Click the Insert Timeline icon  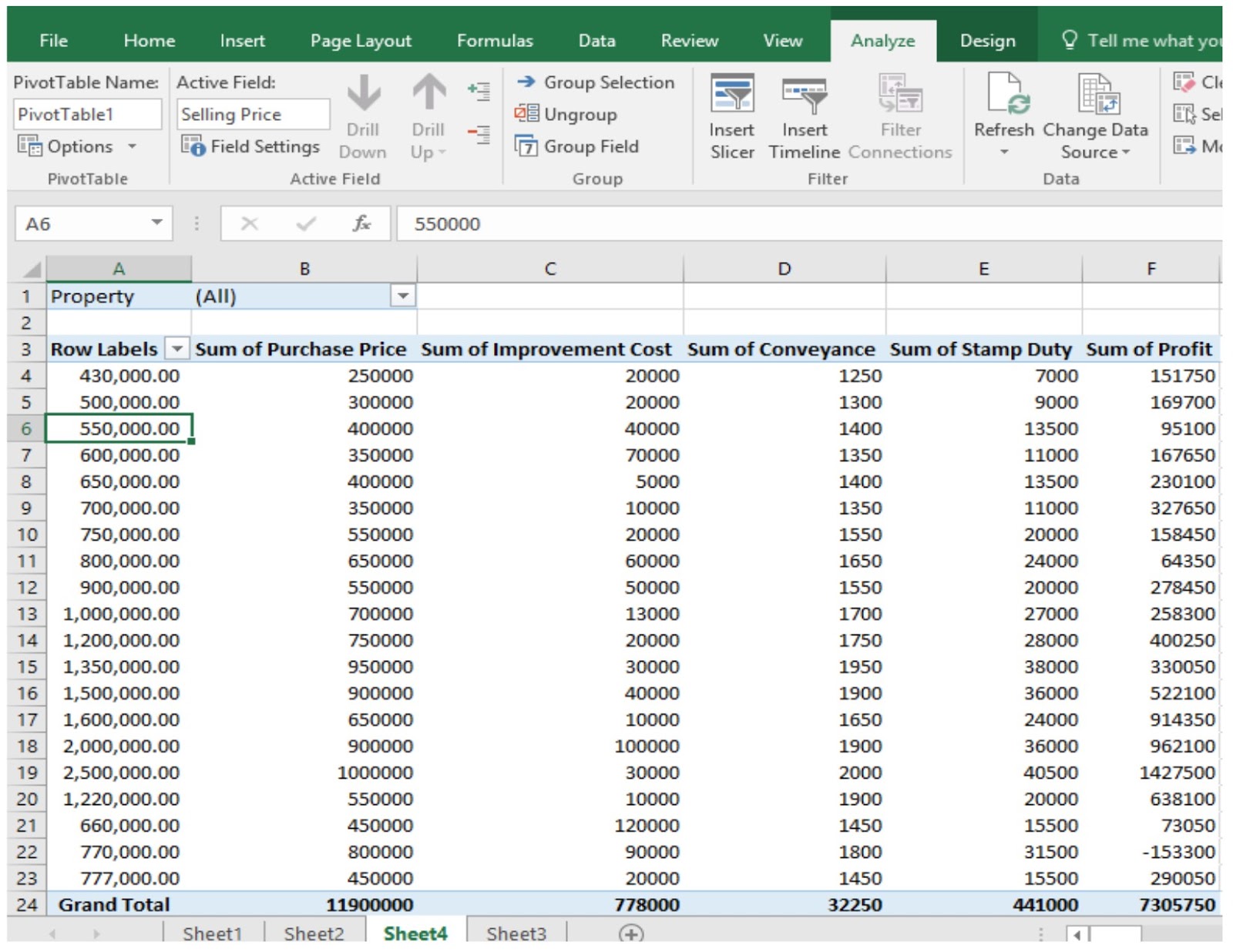pos(804,94)
